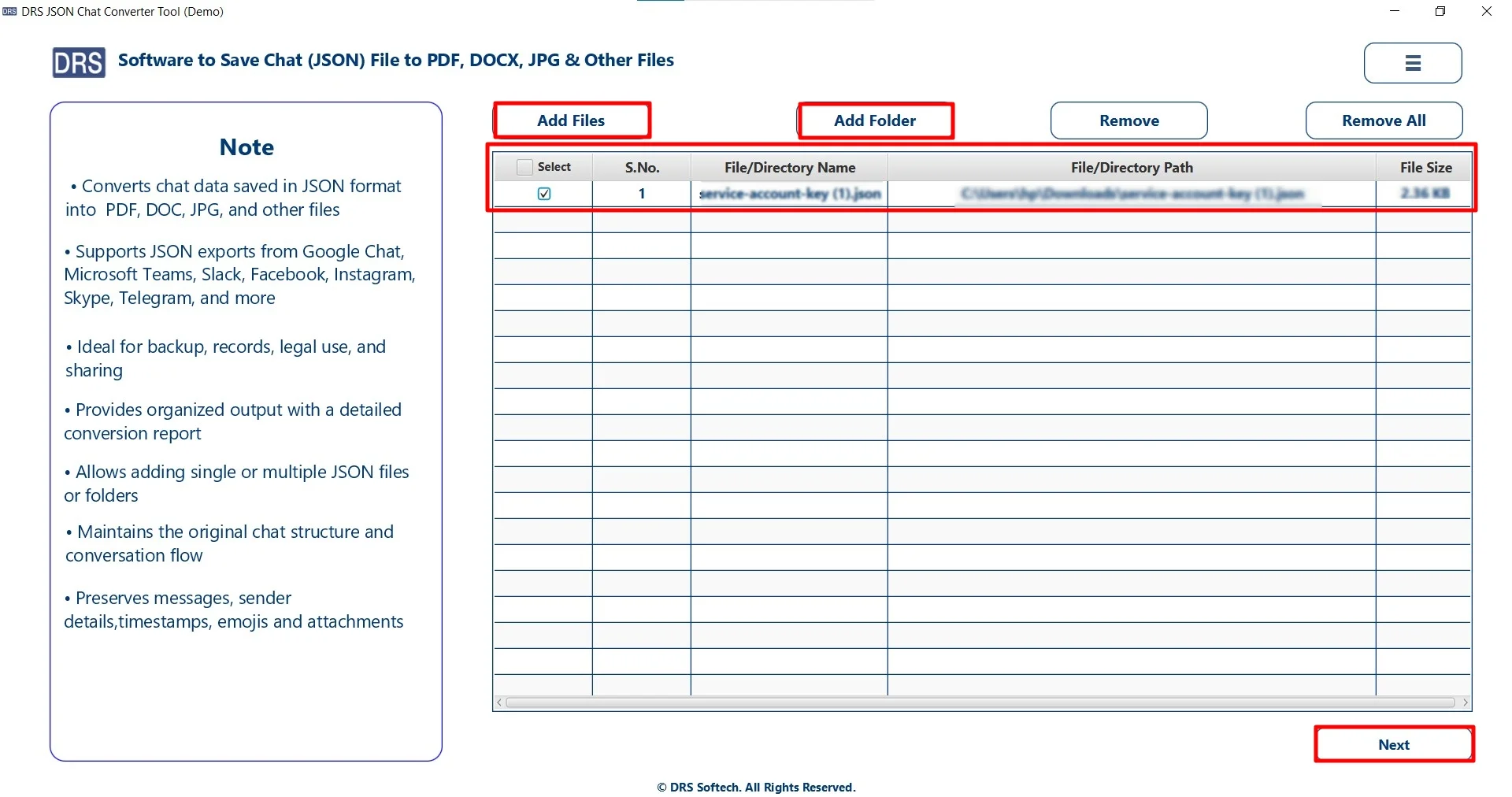
Task: Uncheck the service-account-key (1).json row checkbox
Action: tap(544, 193)
